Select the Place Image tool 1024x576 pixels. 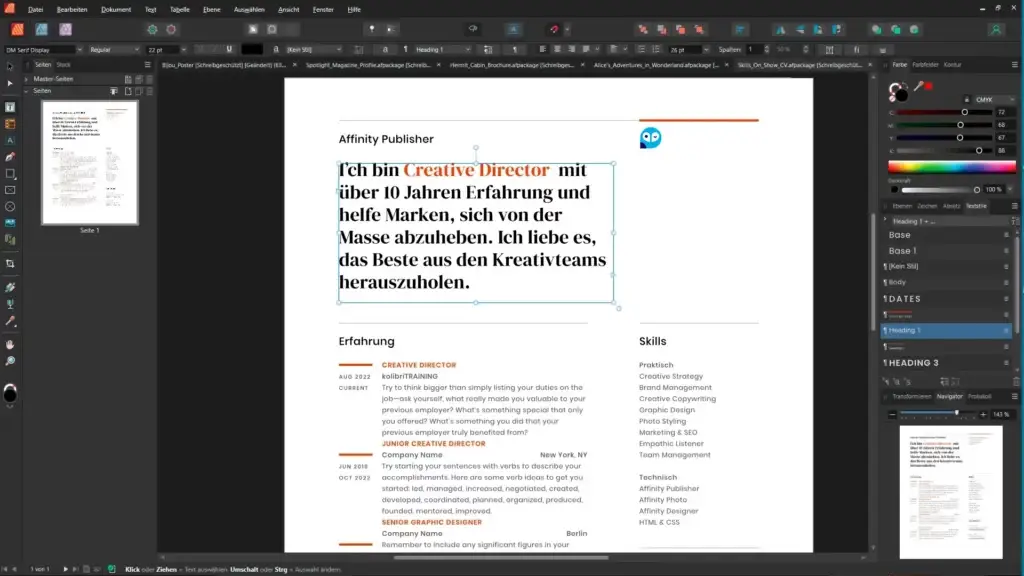[x=10, y=223]
